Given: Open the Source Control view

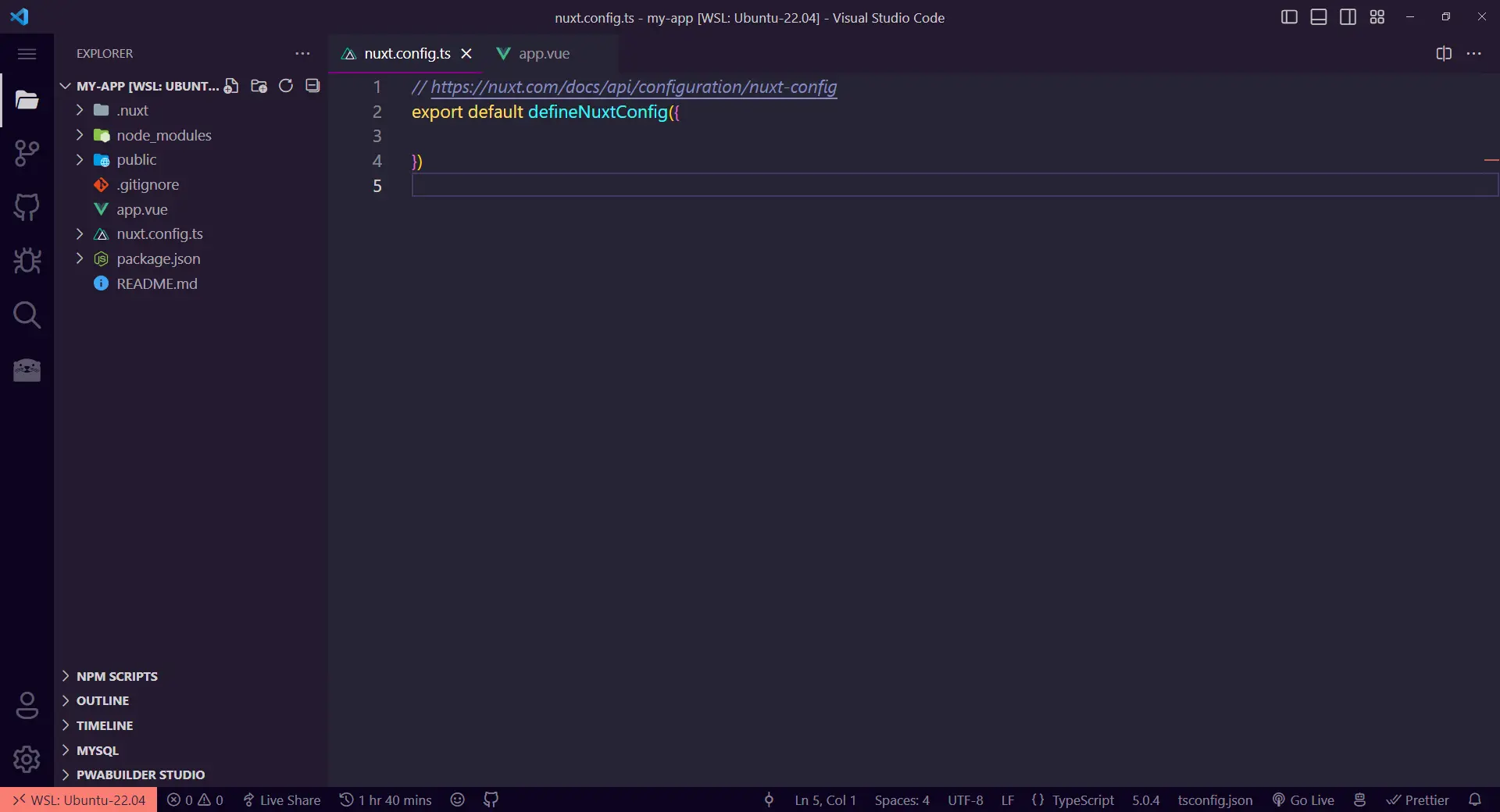Looking at the screenshot, I should click(x=27, y=153).
